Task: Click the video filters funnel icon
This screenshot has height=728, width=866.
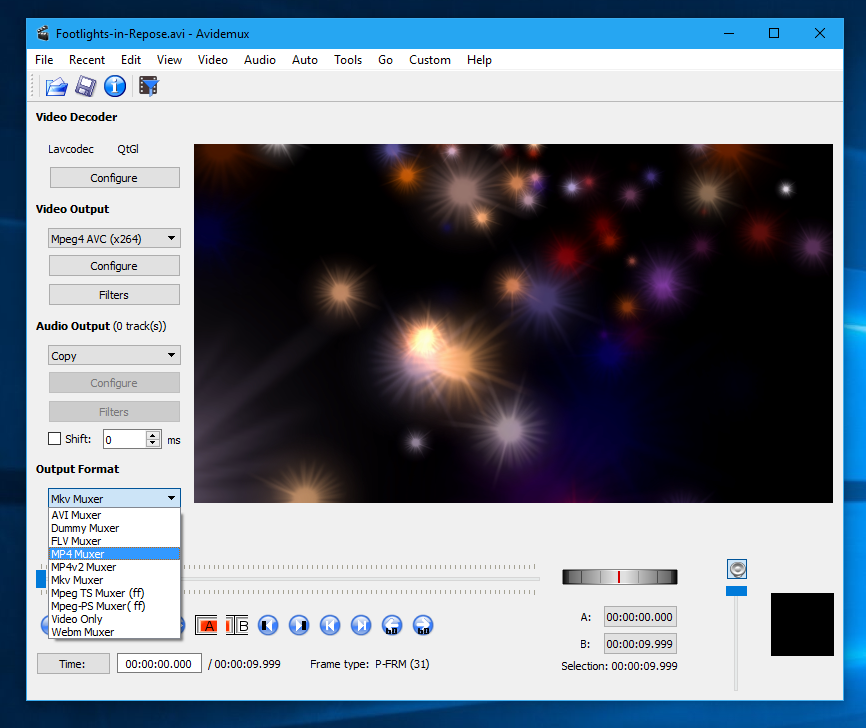Action: tap(149, 87)
